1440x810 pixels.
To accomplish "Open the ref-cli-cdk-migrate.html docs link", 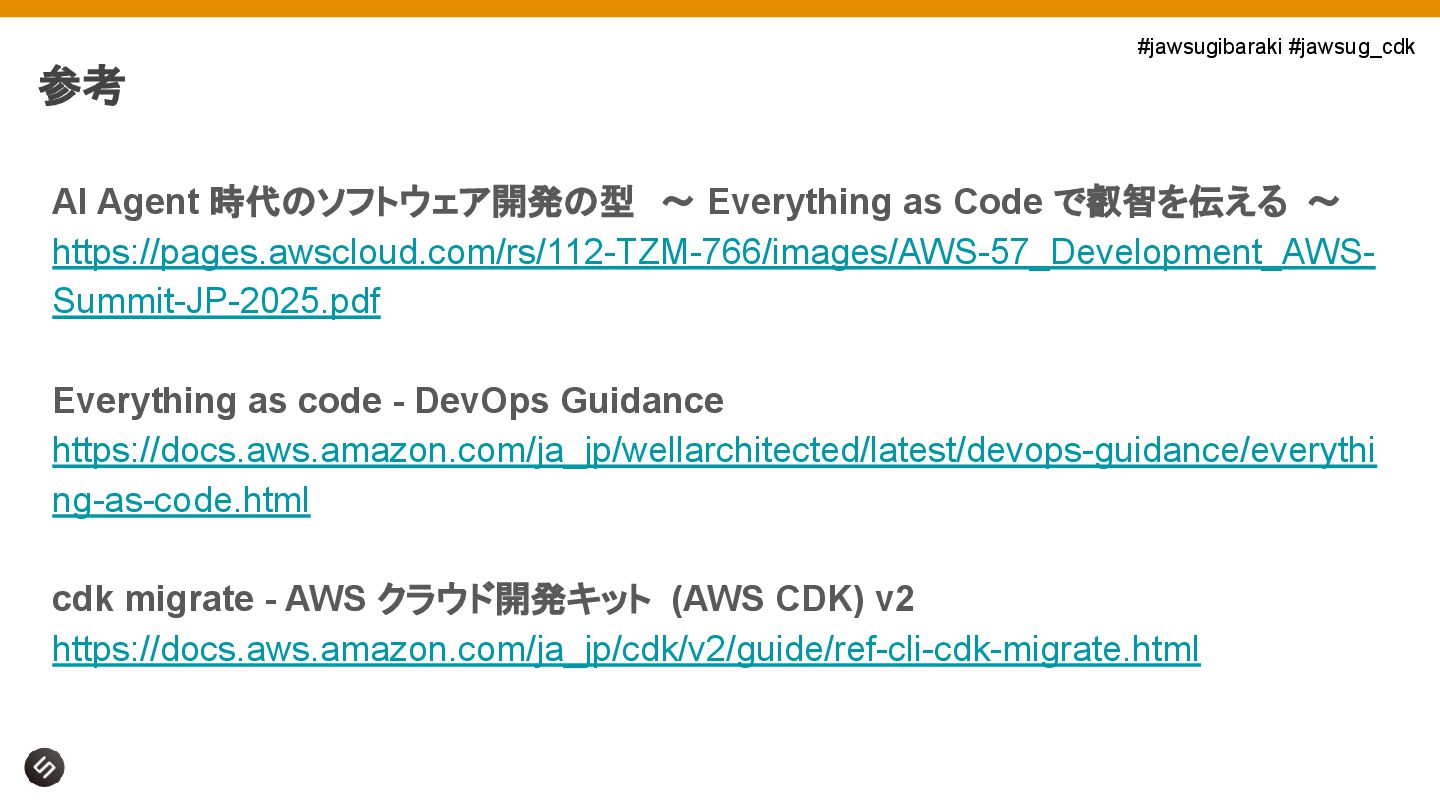I will [x=626, y=650].
